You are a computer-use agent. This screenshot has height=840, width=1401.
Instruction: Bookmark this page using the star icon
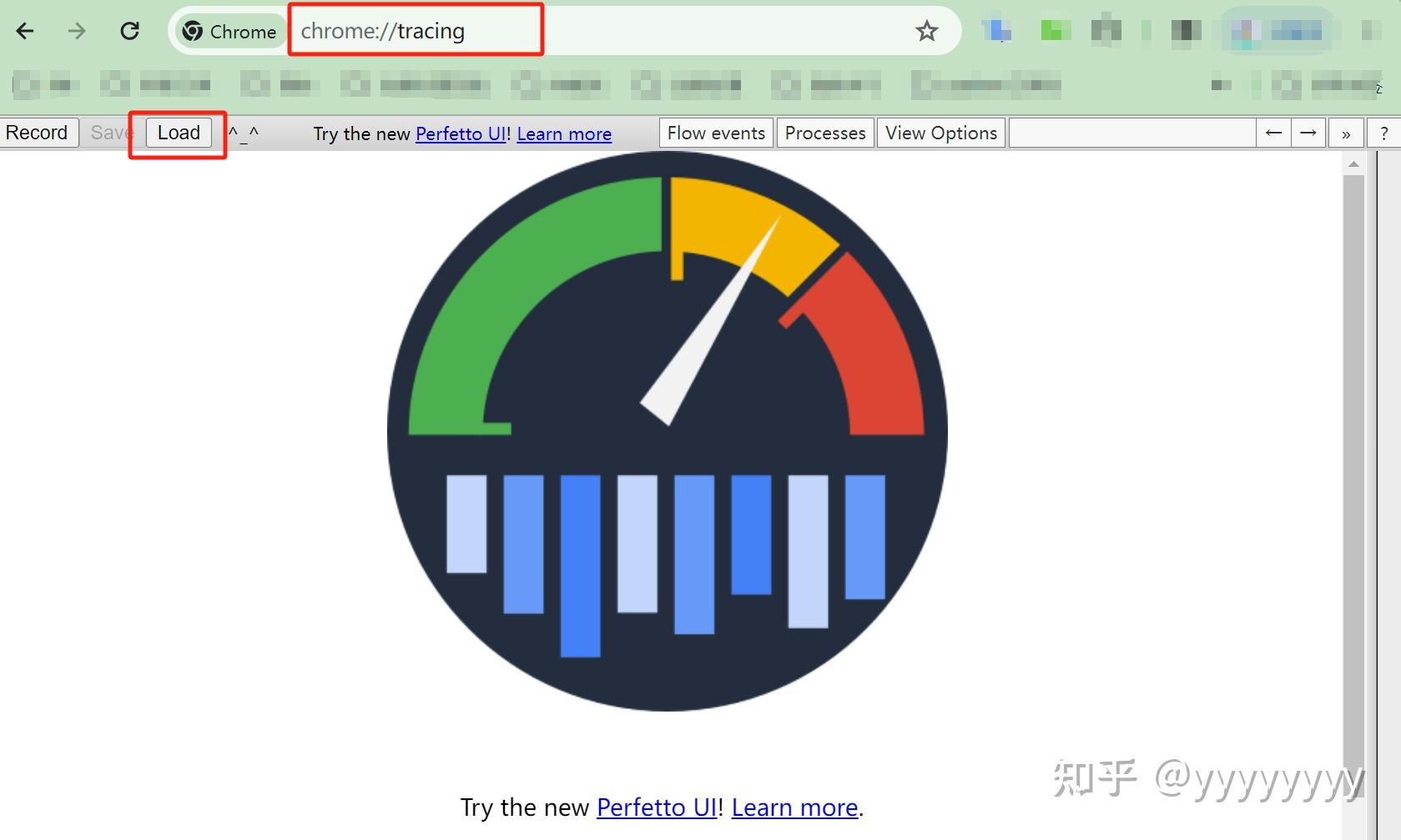click(x=926, y=31)
